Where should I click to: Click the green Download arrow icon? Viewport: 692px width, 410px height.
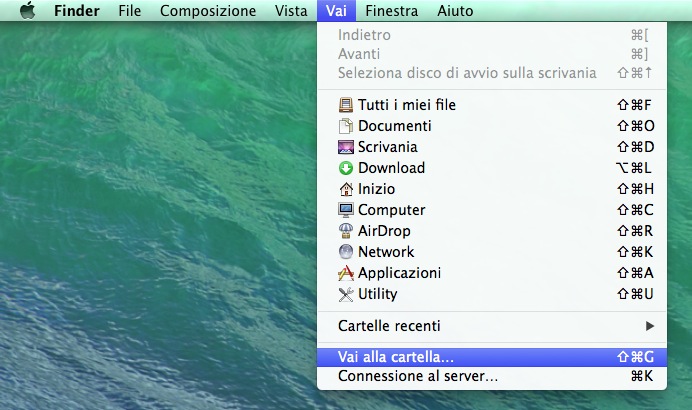pos(346,168)
